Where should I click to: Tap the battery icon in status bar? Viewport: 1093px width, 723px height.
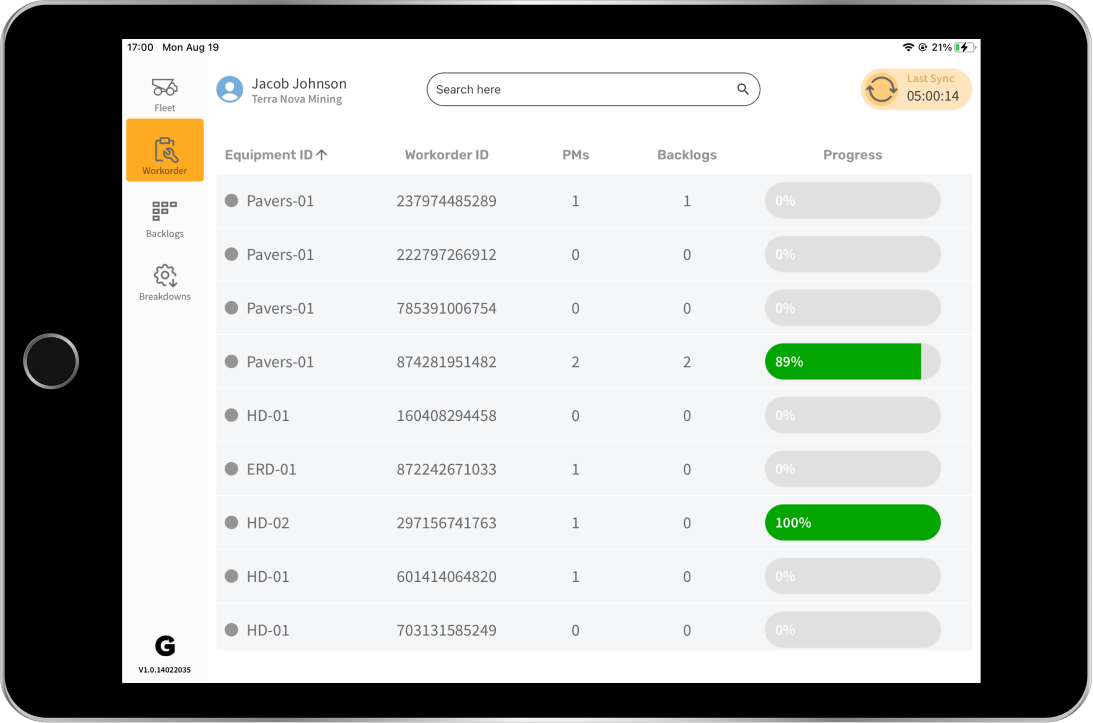[965, 47]
